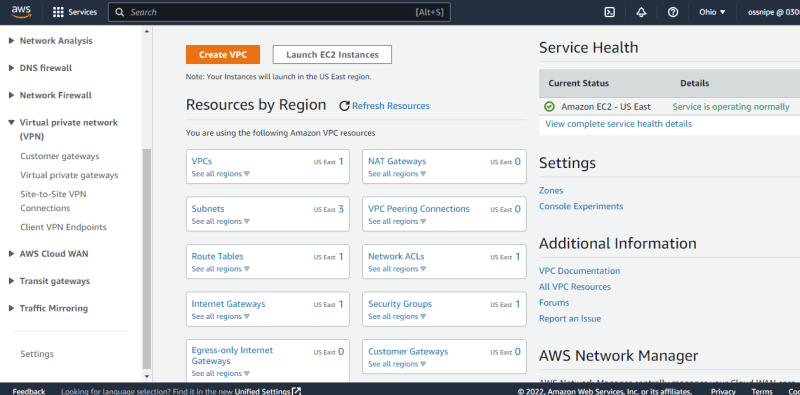Screen dimensions: 800x395
Task: Open Customer gateways in the sidebar
Action: [x=60, y=156]
